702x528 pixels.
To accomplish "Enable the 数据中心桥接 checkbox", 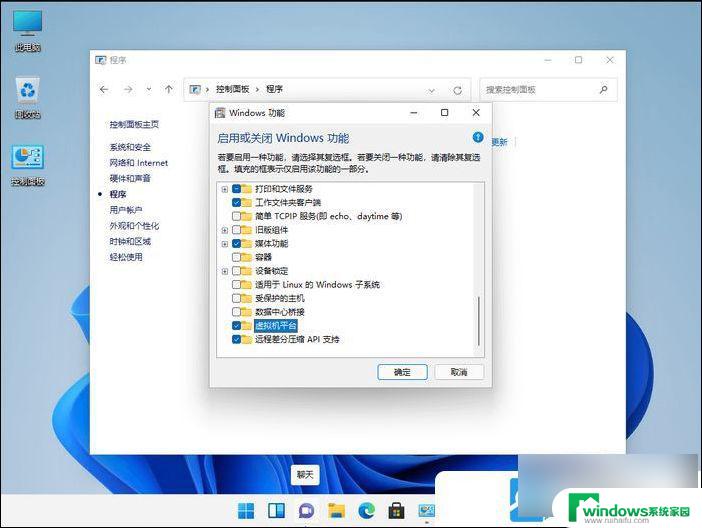I will point(237,312).
